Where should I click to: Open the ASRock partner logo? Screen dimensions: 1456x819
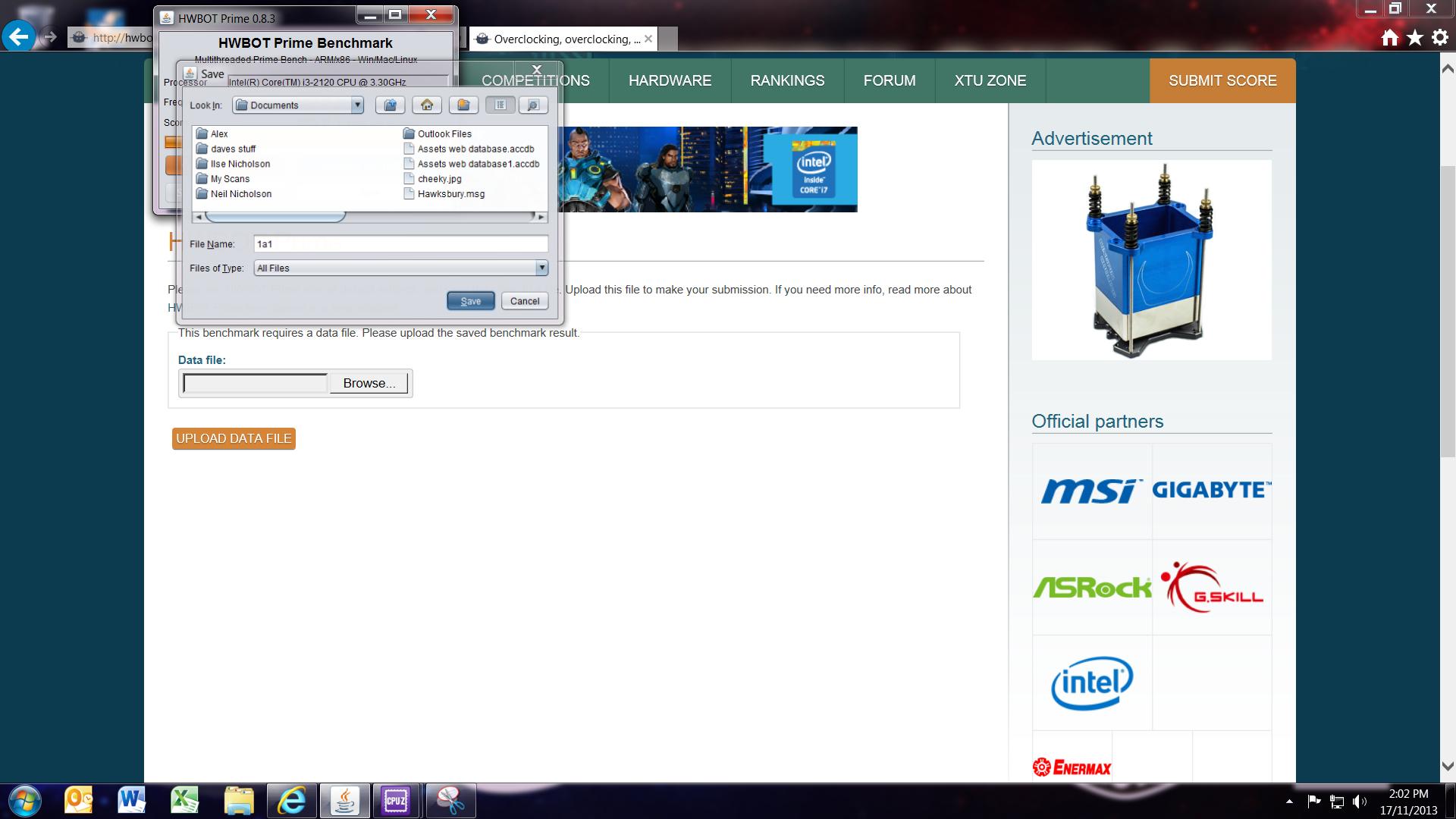pos(1092,588)
